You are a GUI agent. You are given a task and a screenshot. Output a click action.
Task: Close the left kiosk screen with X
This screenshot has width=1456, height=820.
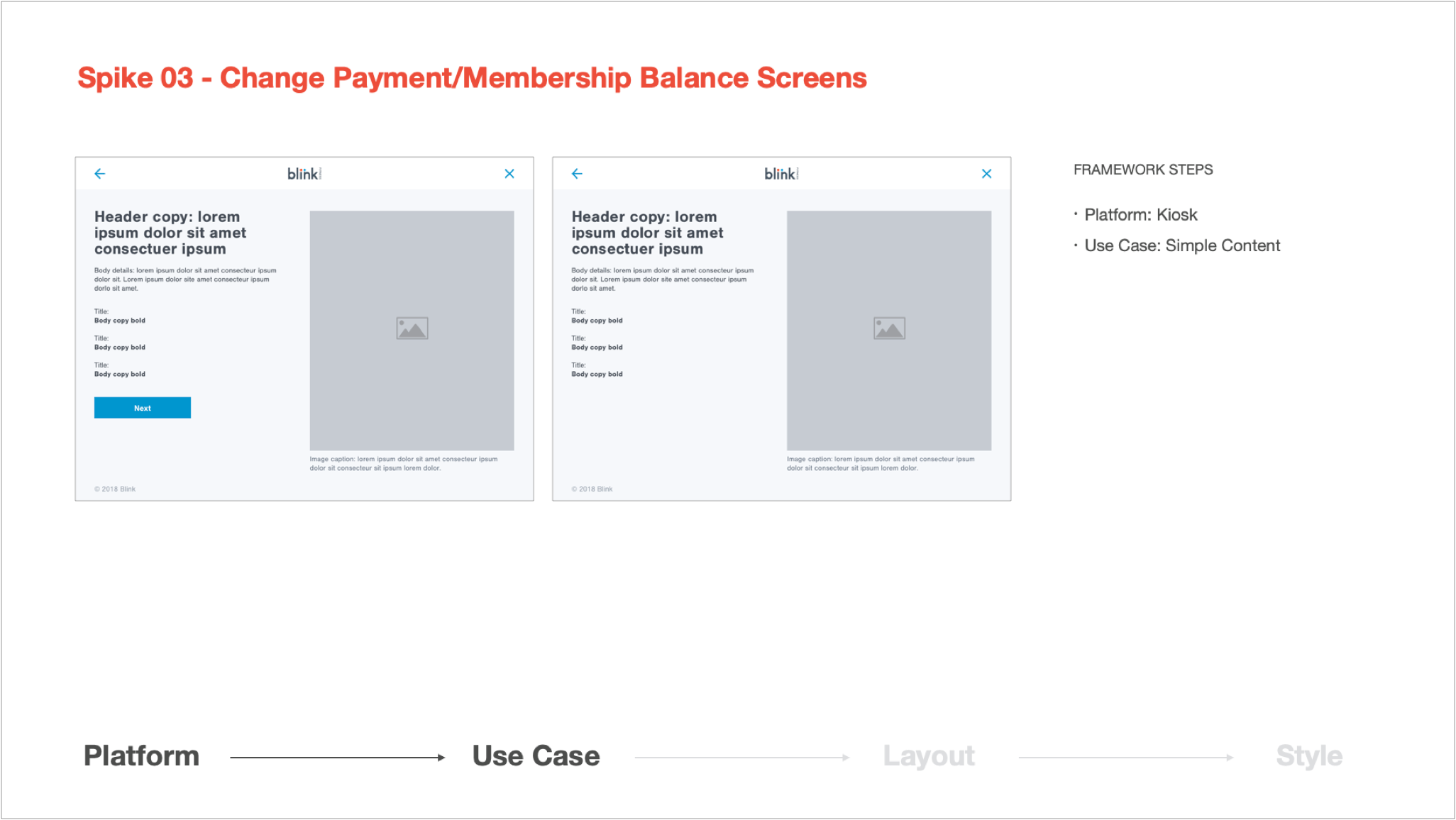[x=509, y=174]
